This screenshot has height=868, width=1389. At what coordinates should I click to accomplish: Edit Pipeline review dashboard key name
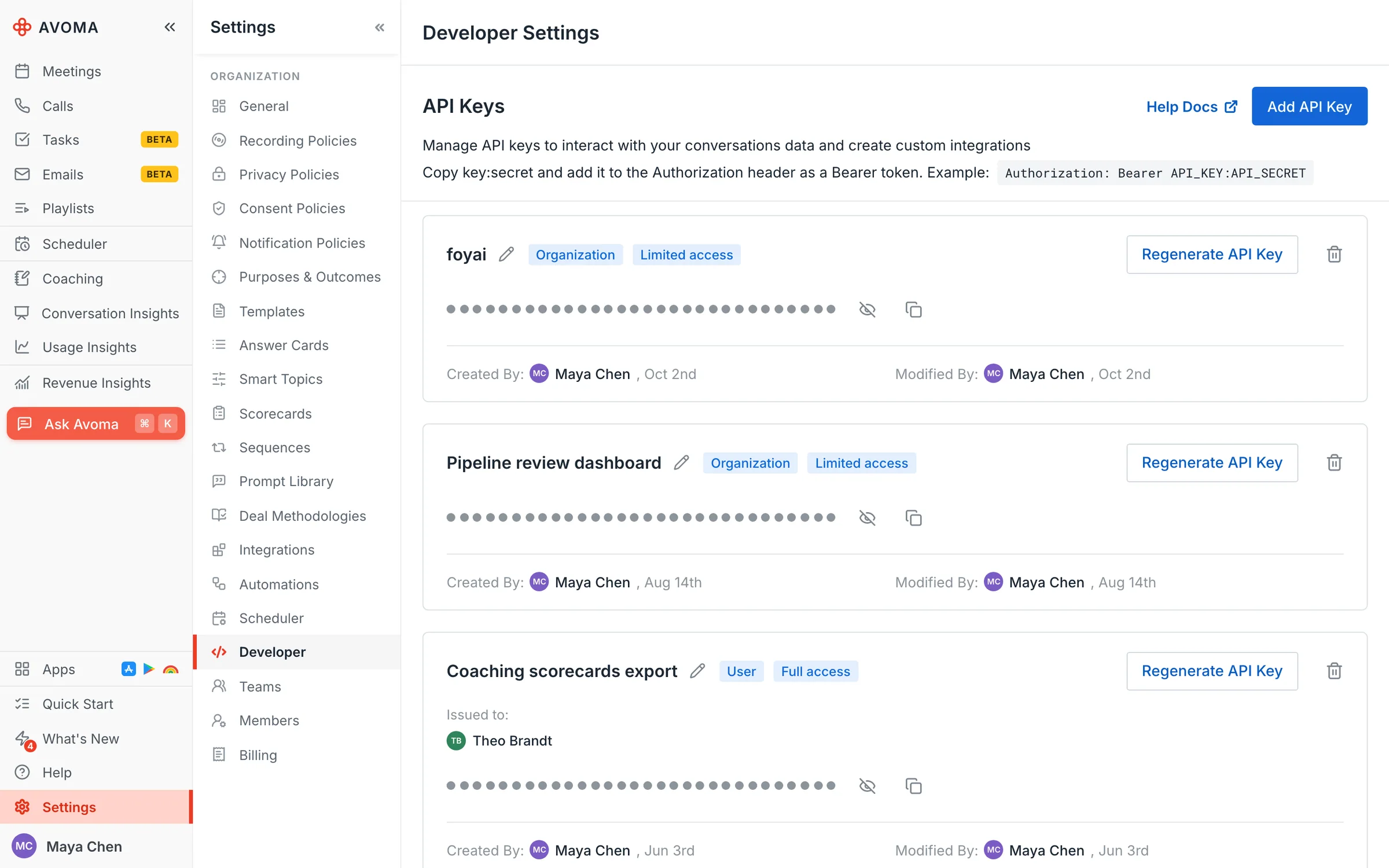[x=681, y=462]
